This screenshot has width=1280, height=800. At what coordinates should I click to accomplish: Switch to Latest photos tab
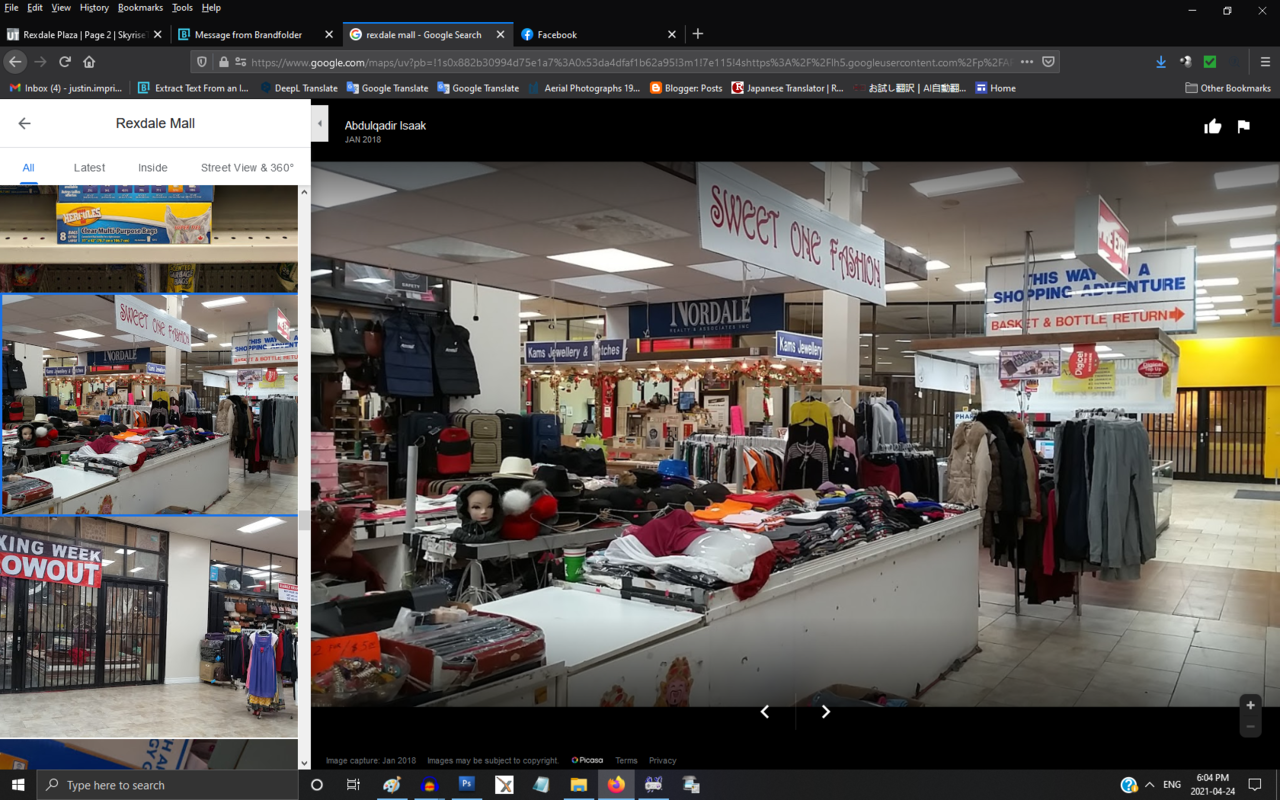[89, 167]
